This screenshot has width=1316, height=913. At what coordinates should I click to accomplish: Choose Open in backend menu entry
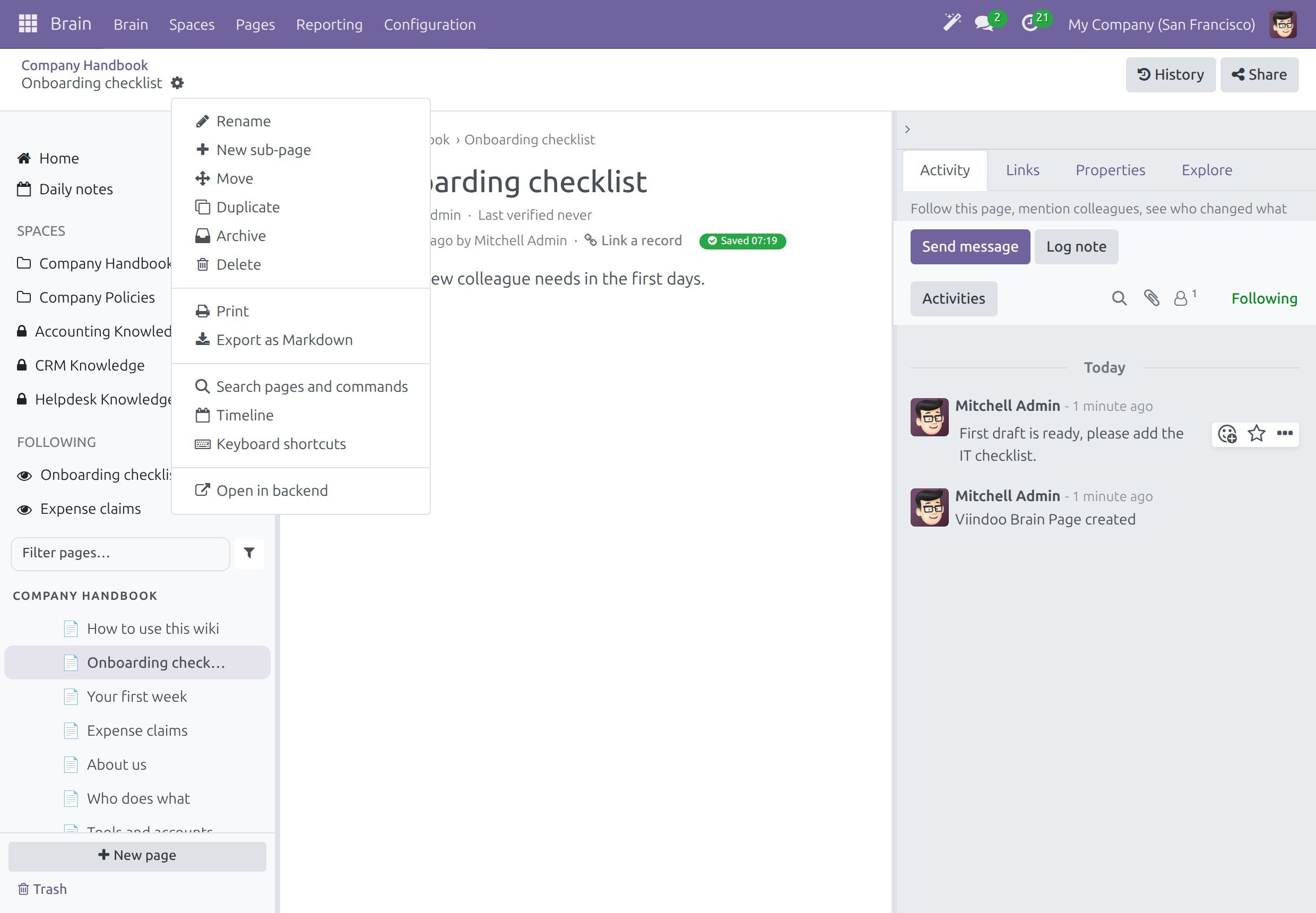(x=300, y=491)
